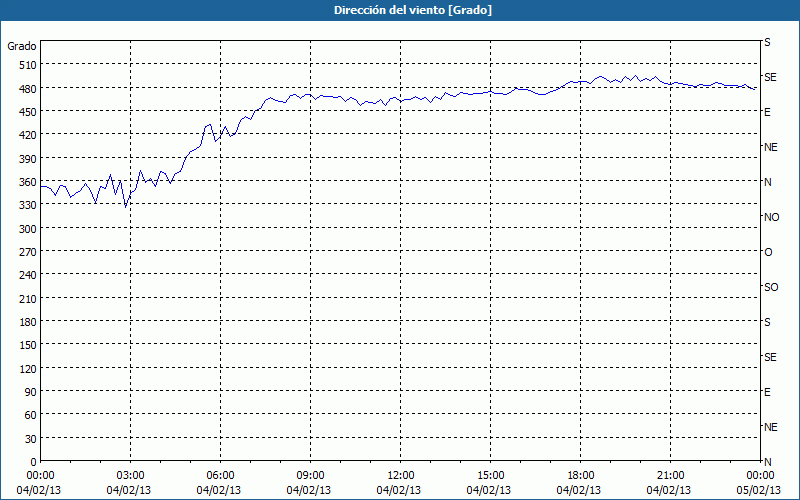Click the N compass label beside 360 gridline

tap(768, 182)
